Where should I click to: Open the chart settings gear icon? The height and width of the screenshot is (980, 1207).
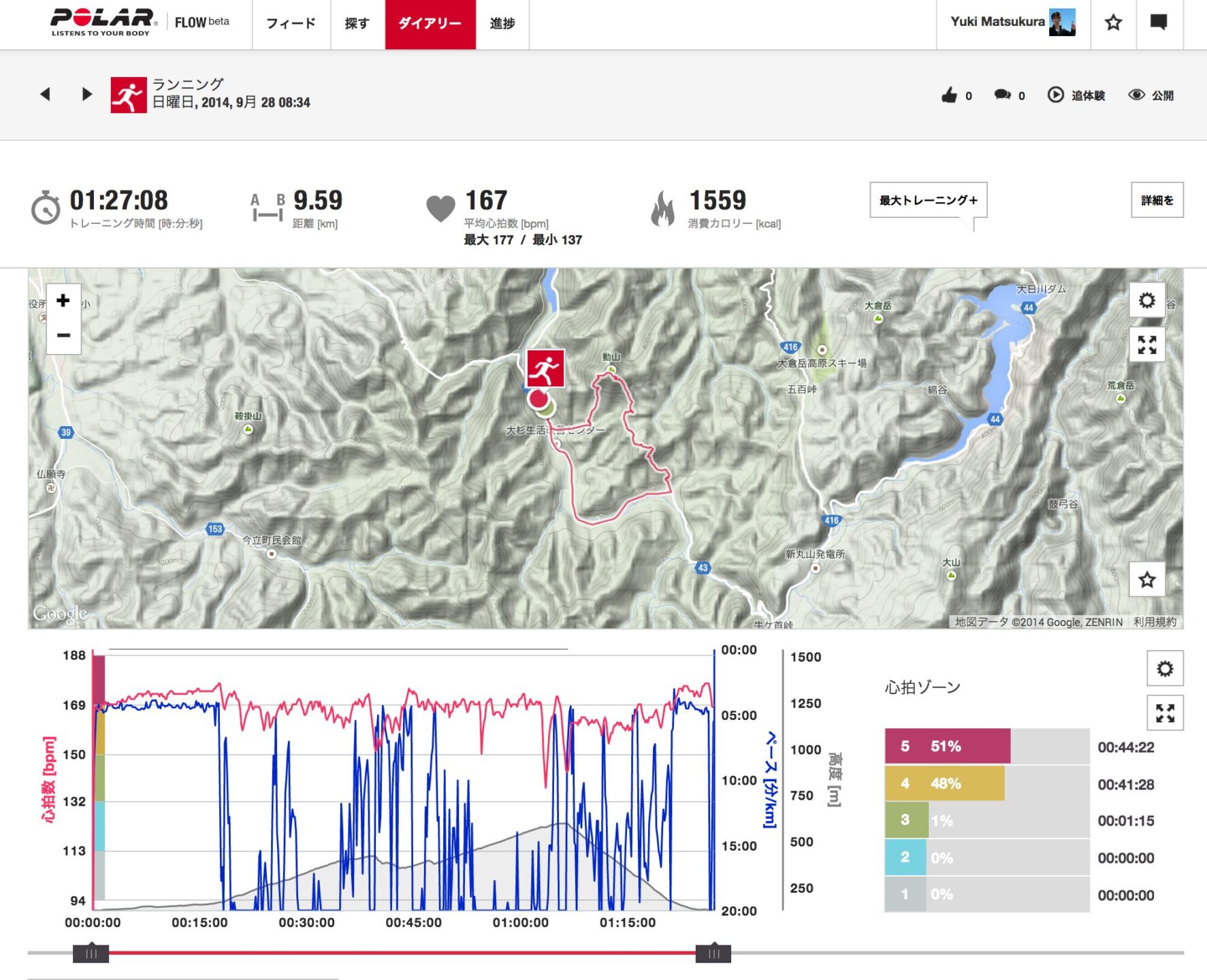[1165, 669]
